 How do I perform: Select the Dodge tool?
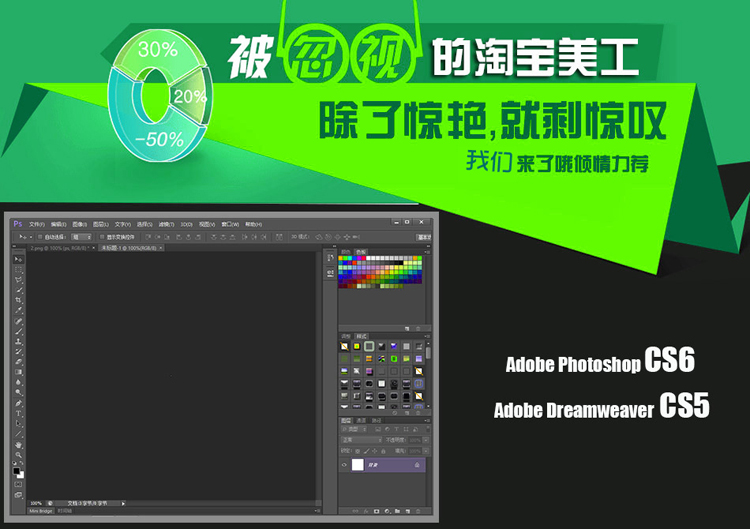tap(18, 392)
